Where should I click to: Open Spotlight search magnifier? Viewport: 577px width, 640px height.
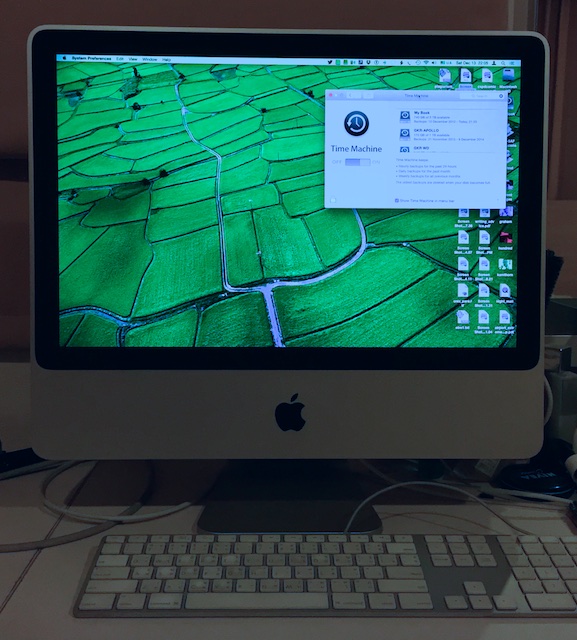coord(503,63)
